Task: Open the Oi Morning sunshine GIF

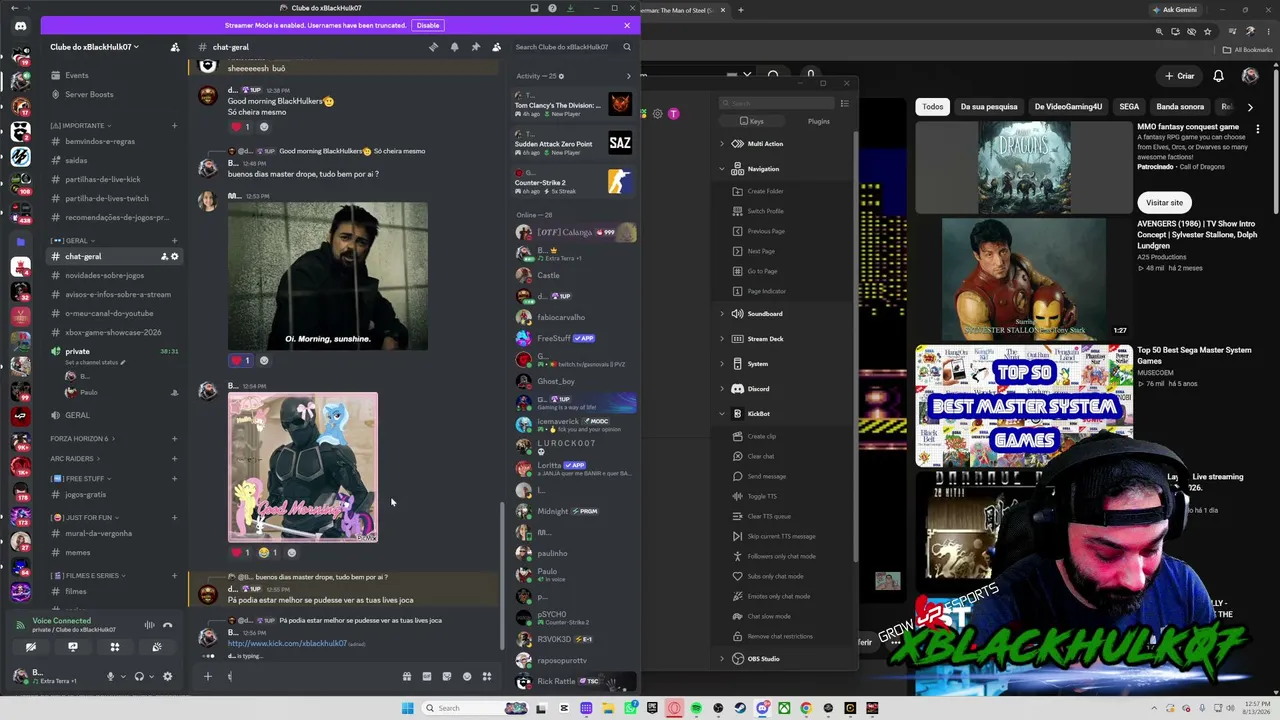Action: (x=328, y=276)
